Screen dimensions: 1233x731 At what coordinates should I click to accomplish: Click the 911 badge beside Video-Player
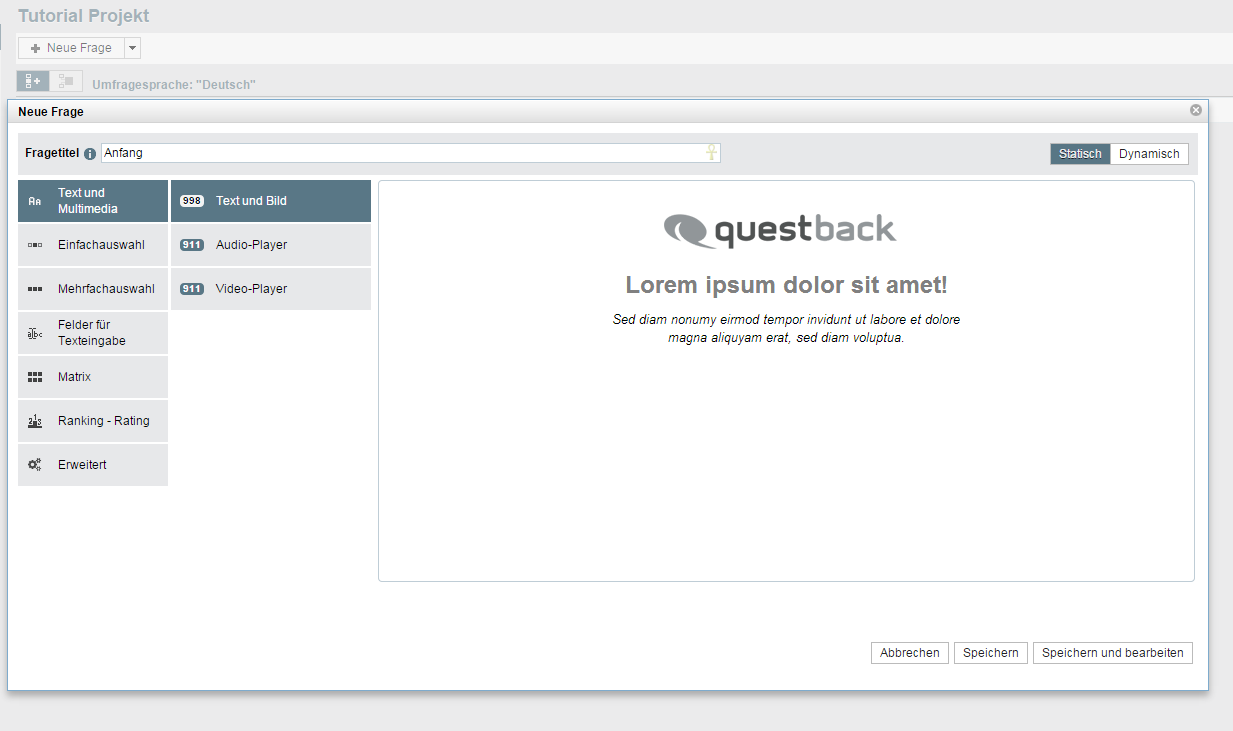point(192,289)
